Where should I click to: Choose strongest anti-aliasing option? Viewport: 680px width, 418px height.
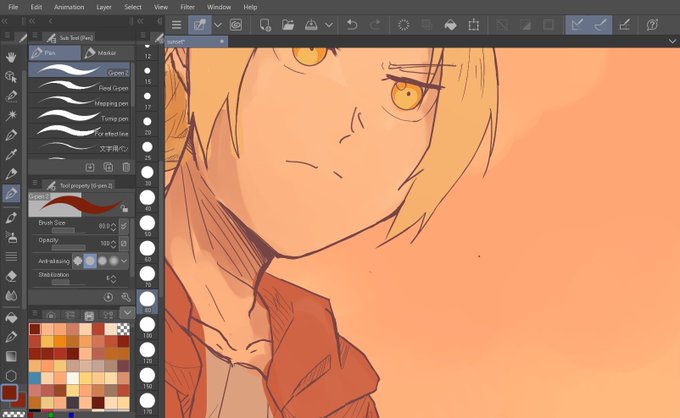pos(114,261)
